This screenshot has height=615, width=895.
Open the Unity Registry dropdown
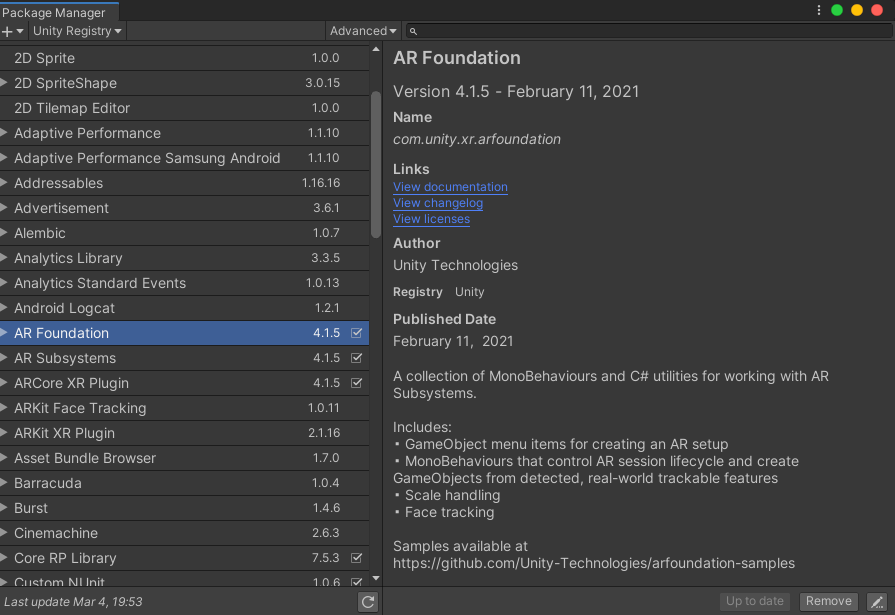(x=78, y=31)
